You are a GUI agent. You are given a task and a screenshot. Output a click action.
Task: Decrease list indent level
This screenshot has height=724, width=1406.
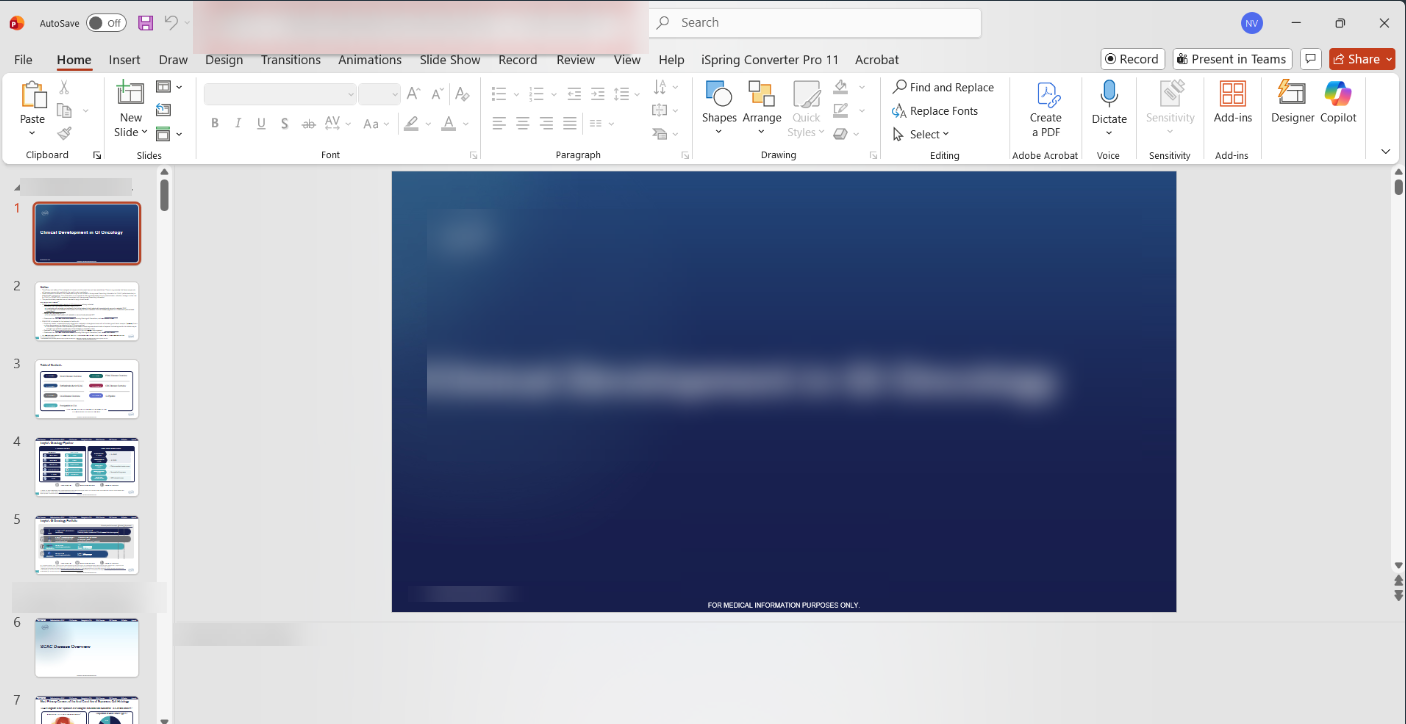click(574, 94)
